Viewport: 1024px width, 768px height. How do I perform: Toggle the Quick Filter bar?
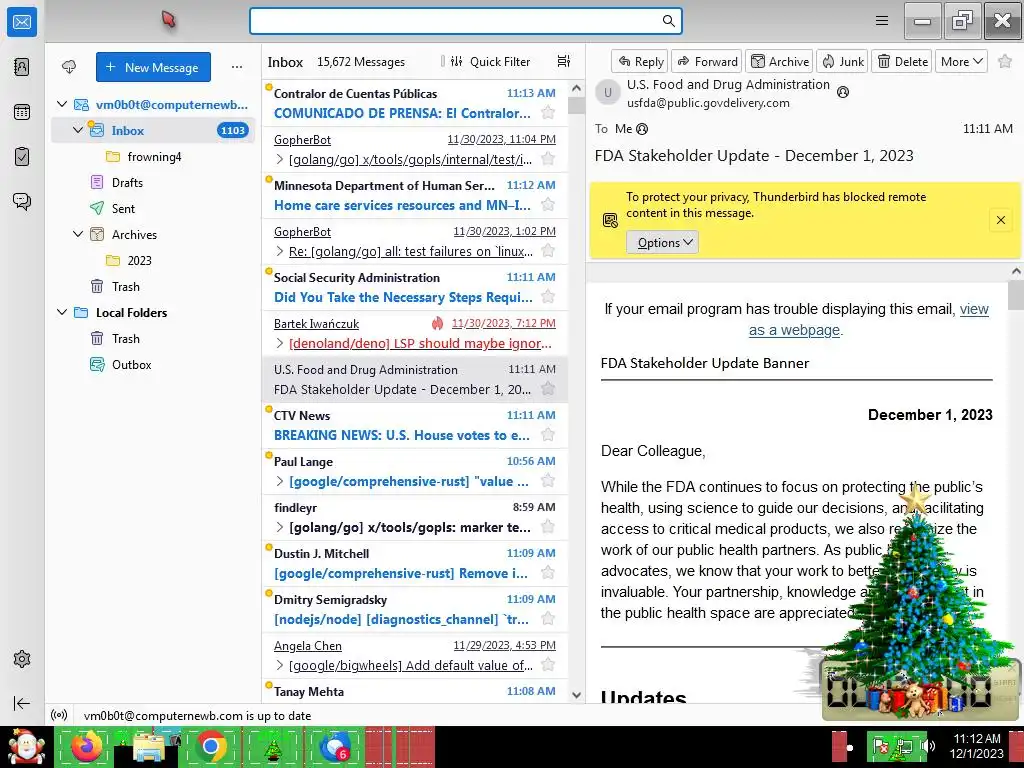(x=490, y=61)
